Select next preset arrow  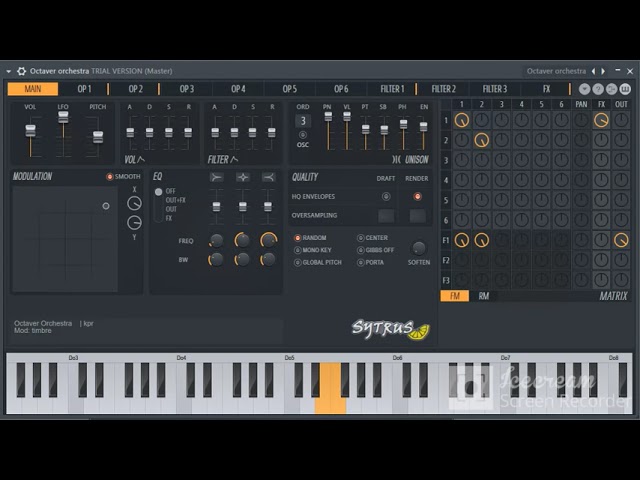click(603, 71)
